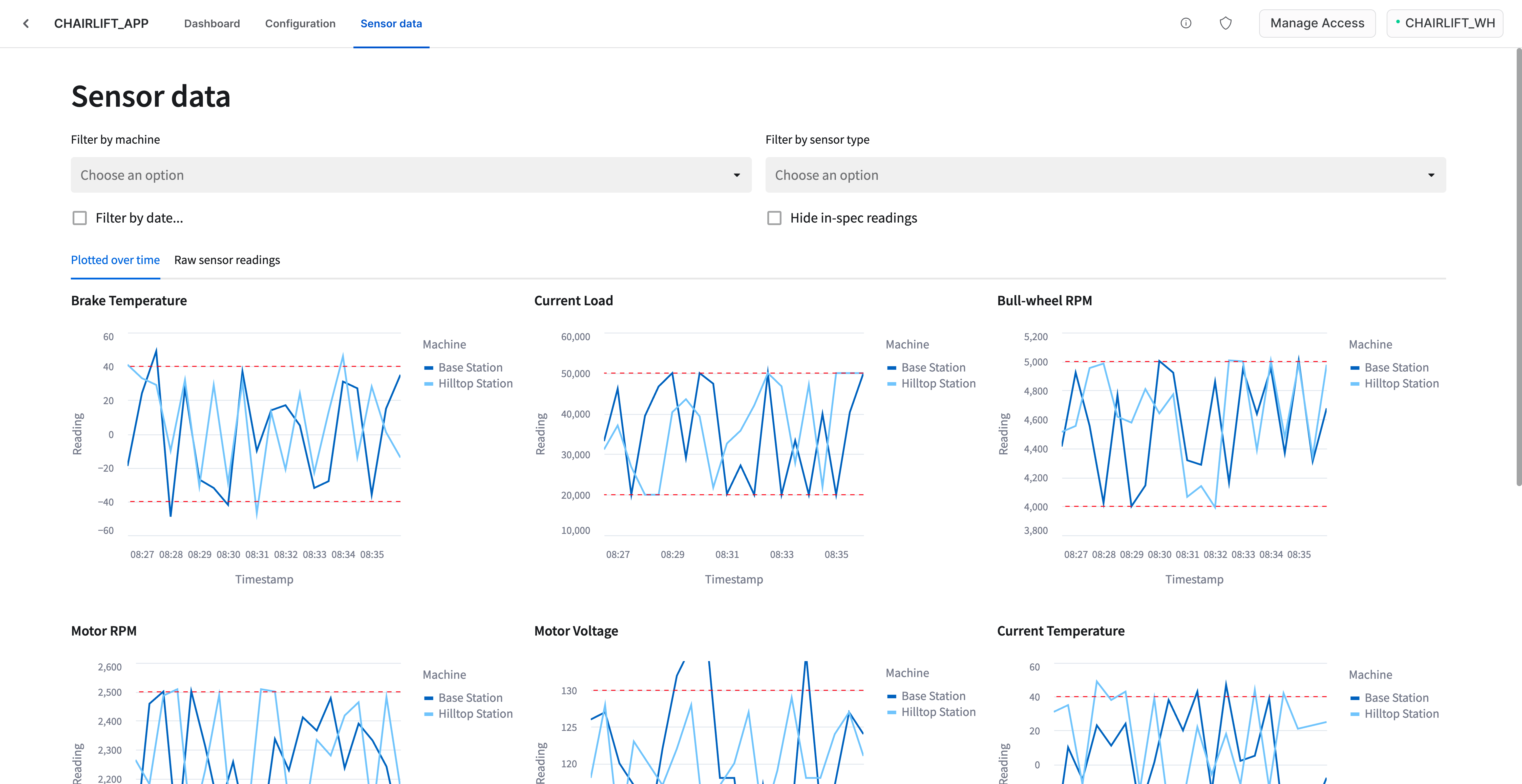Select the Plotted over time tab
1522x784 pixels.
pyautogui.click(x=115, y=260)
